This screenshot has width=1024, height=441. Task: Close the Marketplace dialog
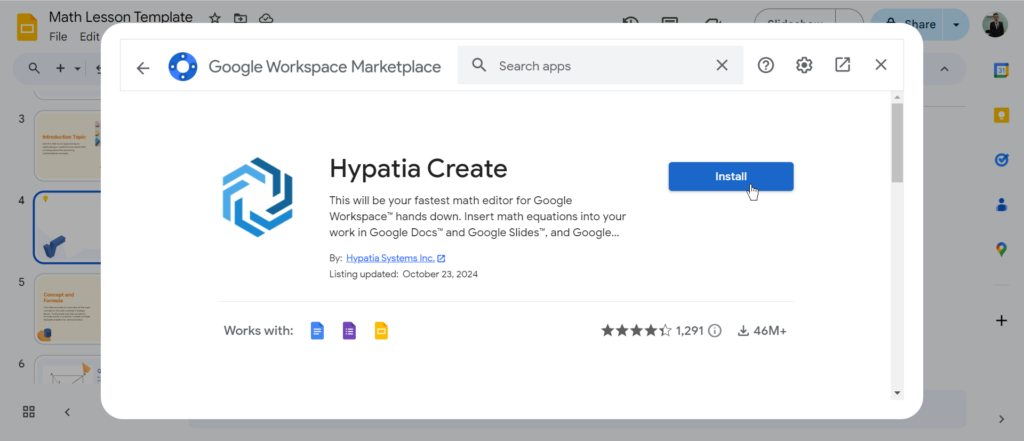[881, 65]
